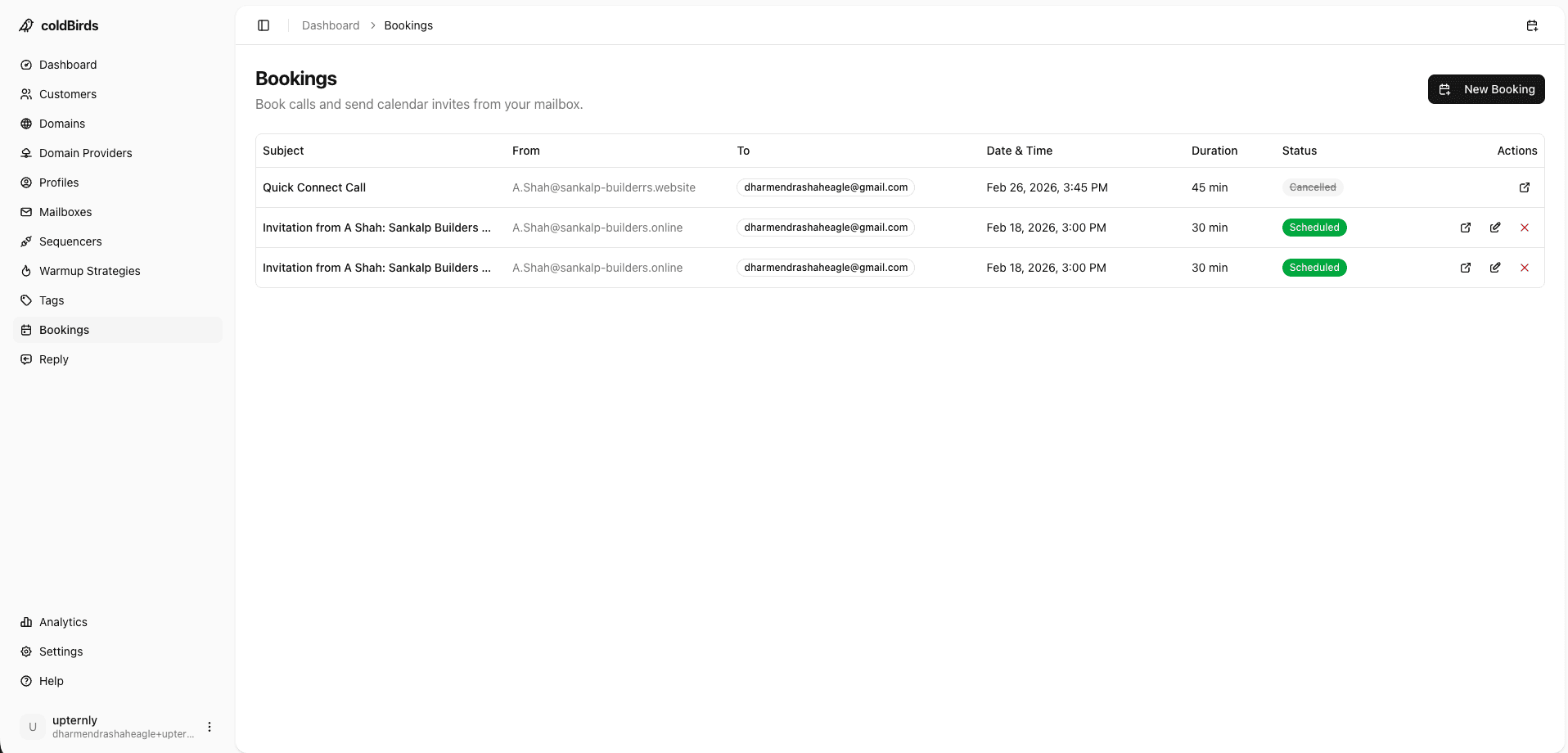Image resolution: width=1568 pixels, height=753 pixels.
Task: Open Quick Connect Call in external link
Action: pos(1524,187)
